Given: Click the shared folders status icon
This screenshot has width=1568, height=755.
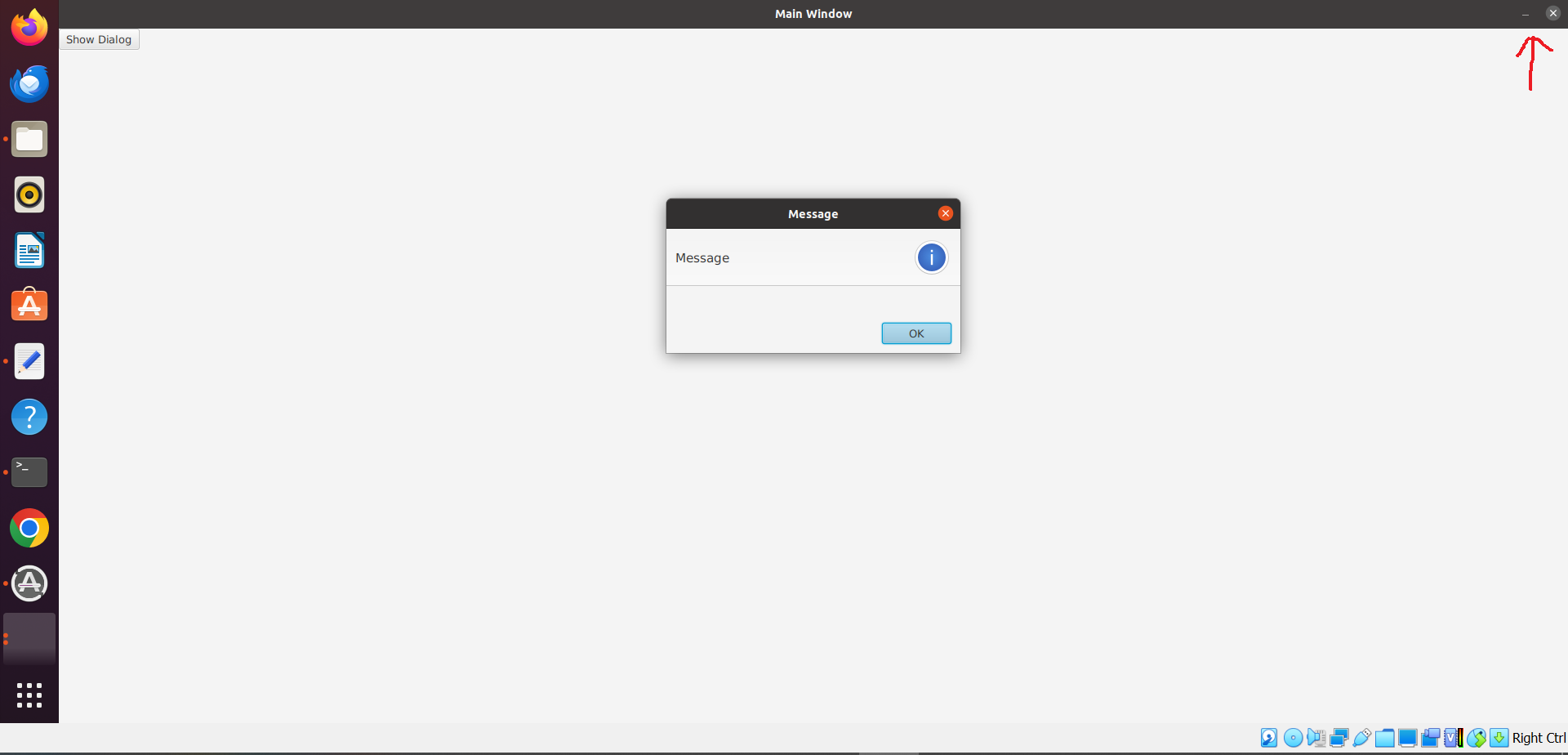Looking at the screenshot, I should tap(1384, 738).
